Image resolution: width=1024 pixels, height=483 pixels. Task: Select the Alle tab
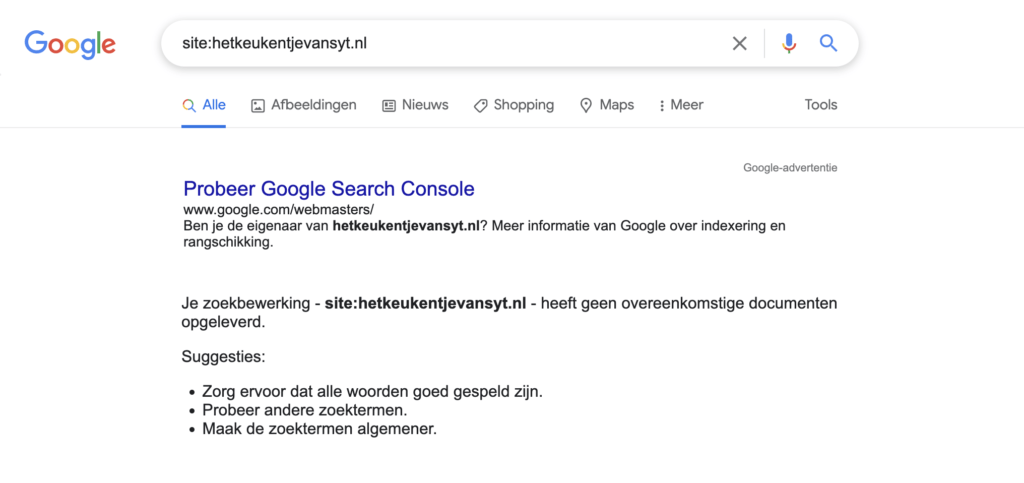(x=204, y=105)
